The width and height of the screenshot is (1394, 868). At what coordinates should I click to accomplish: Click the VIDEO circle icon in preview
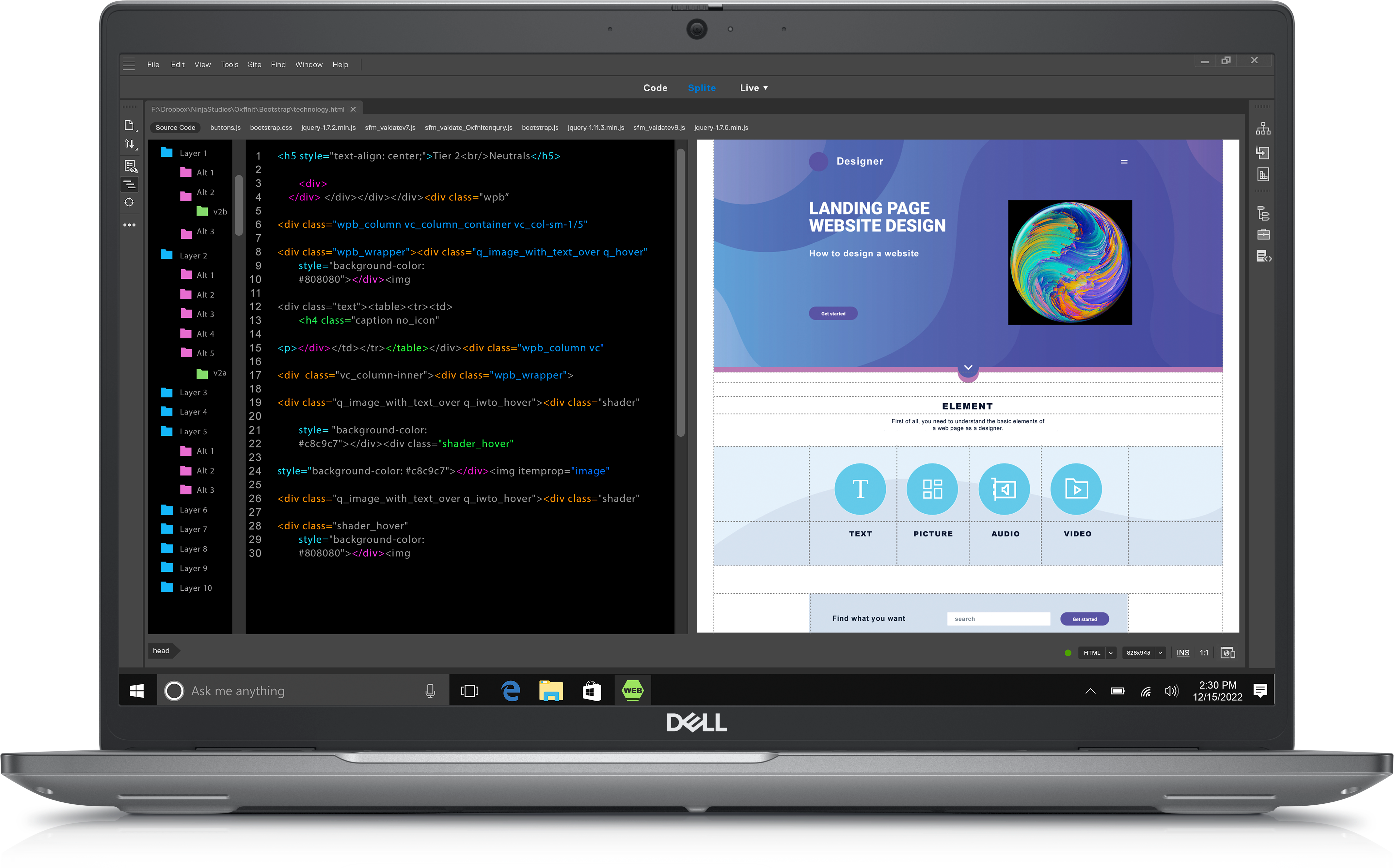pyautogui.click(x=1076, y=489)
